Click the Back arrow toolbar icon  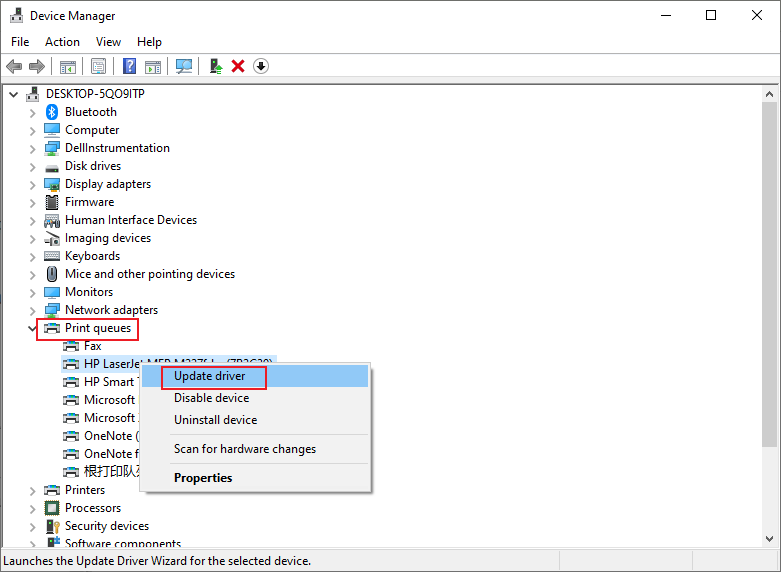14,66
